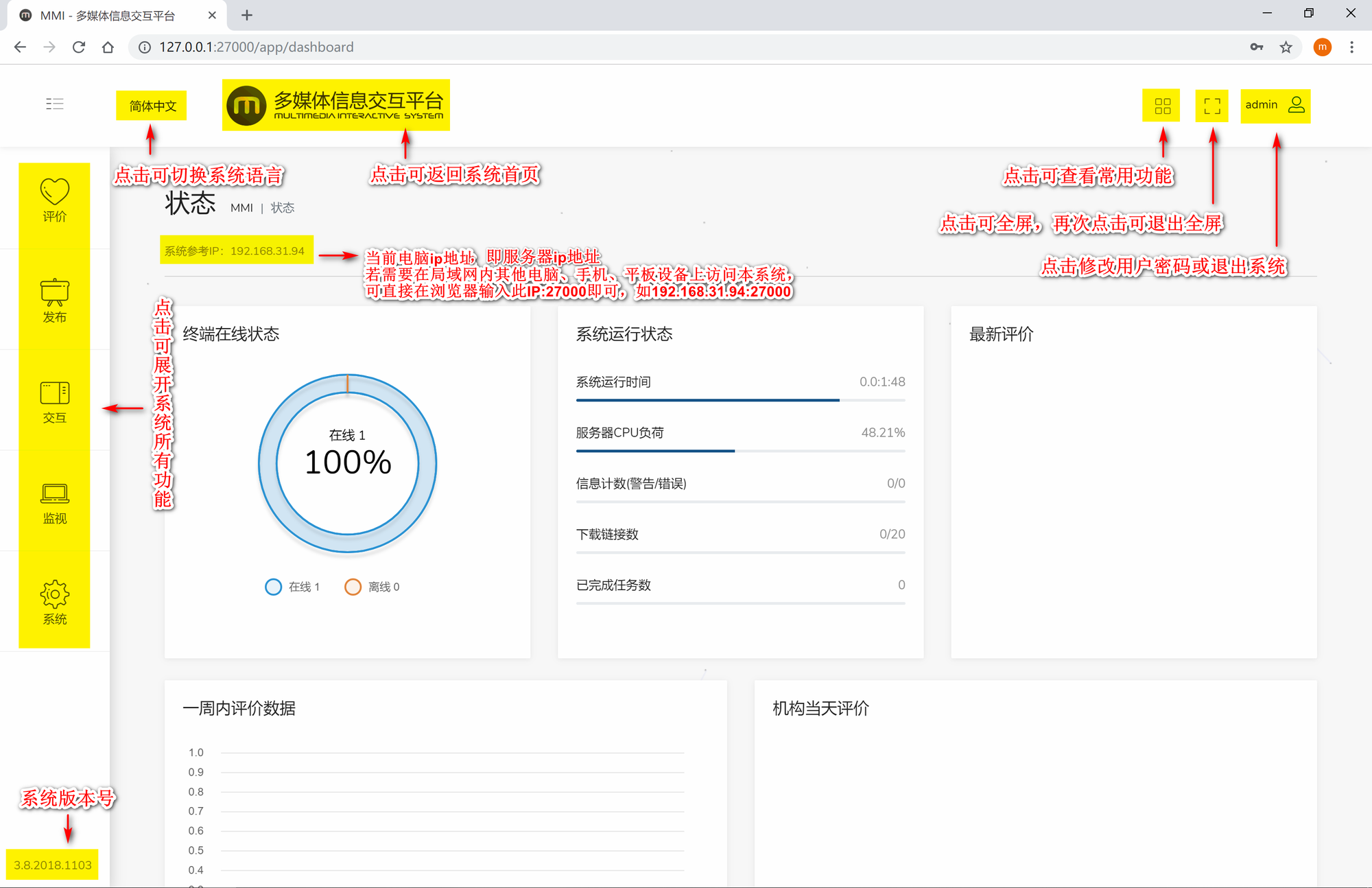Toggle the 在线 1 legend item

coord(293,587)
